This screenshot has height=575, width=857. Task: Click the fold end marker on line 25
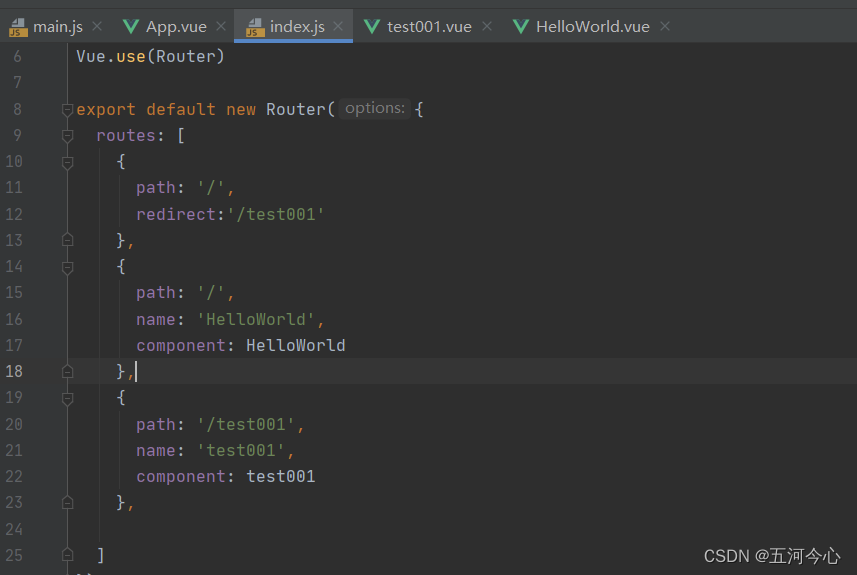tap(67, 555)
